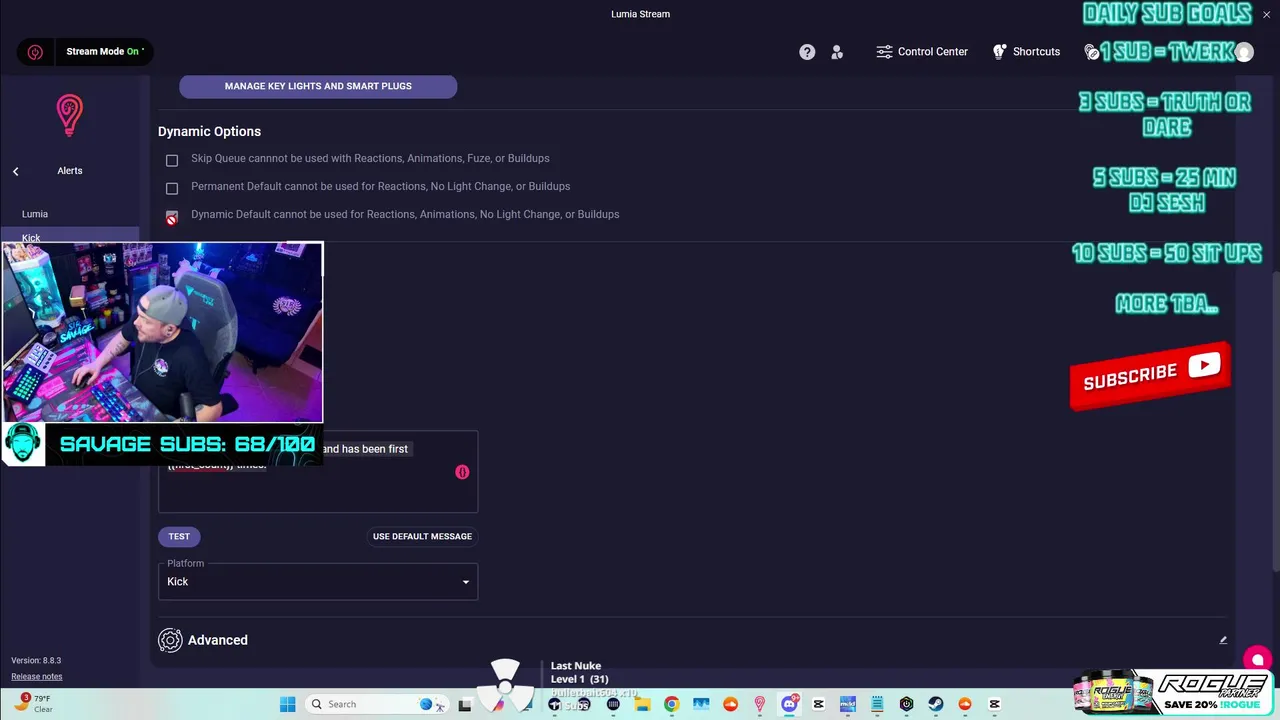Open SoundCloud icon left of Lumia taskbar icon
Screen dimensions: 1280x720
tap(730, 704)
